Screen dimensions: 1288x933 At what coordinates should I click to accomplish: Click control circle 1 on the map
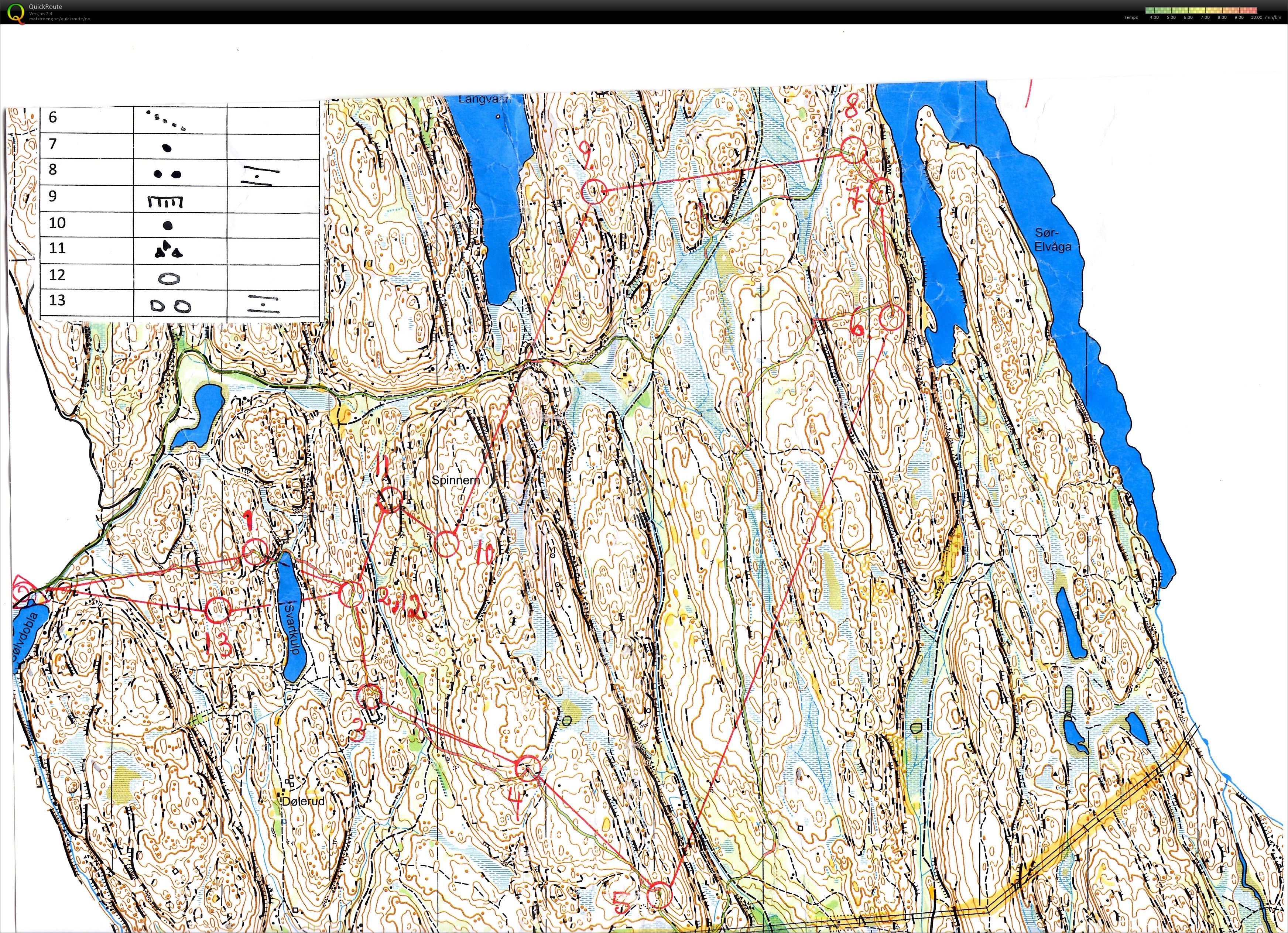click(254, 552)
